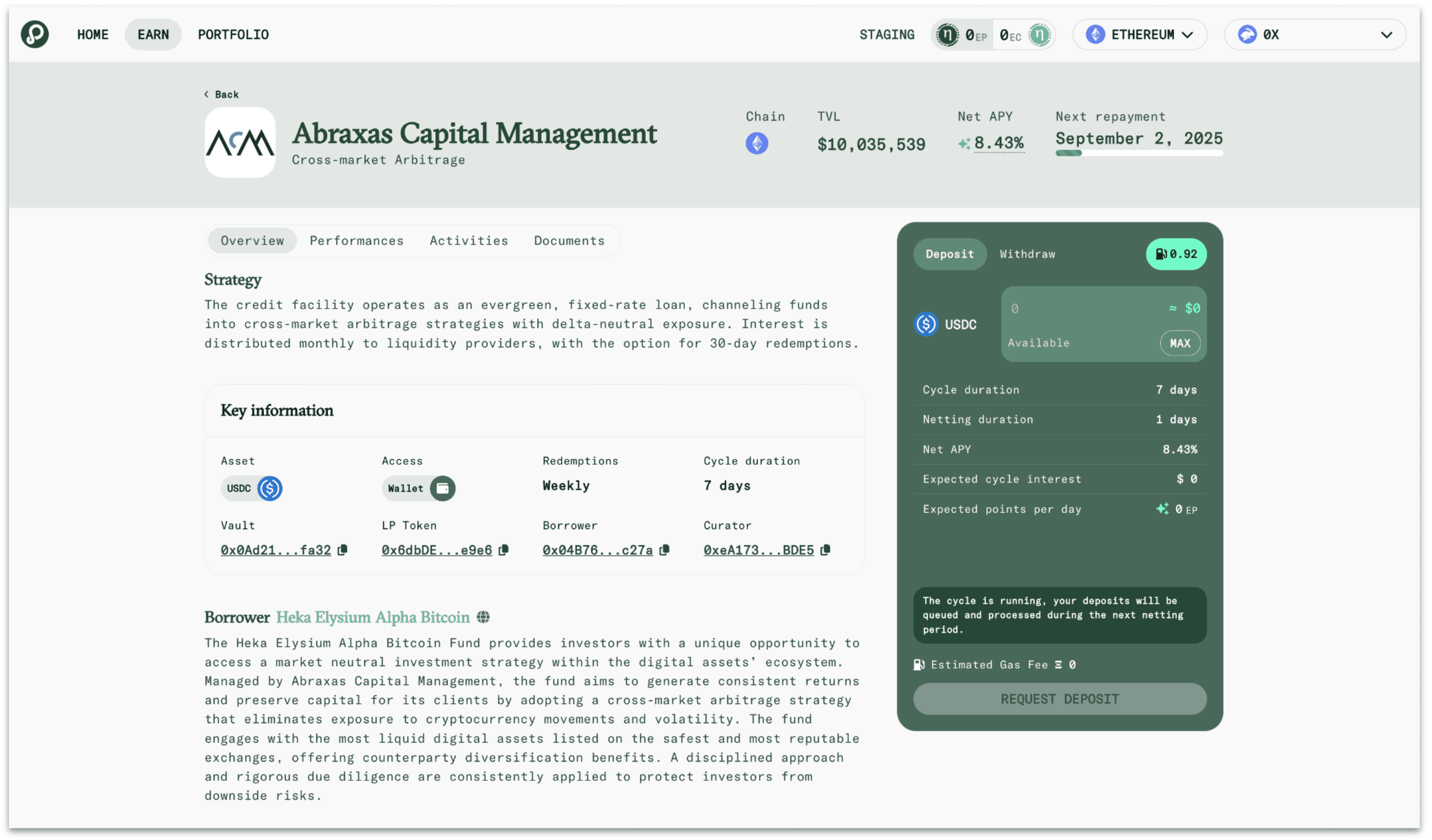Open the ETHEREUM network dropdown
Viewport: 1432px width, 840px height.
tap(1139, 35)
